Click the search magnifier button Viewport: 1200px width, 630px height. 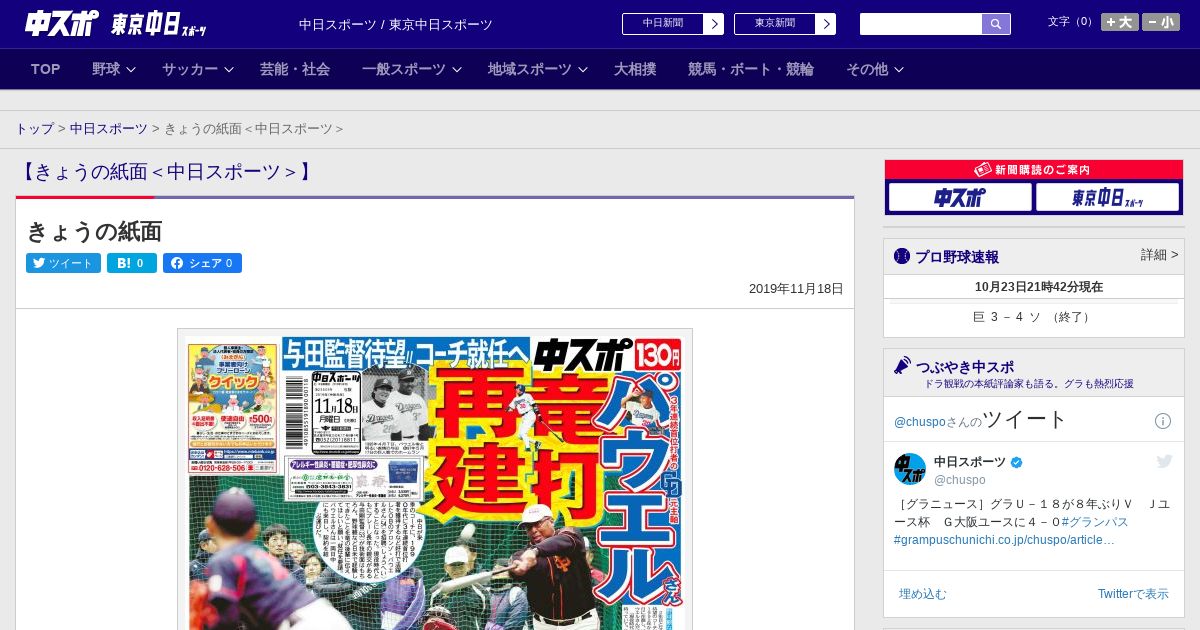tap(996, 24)
